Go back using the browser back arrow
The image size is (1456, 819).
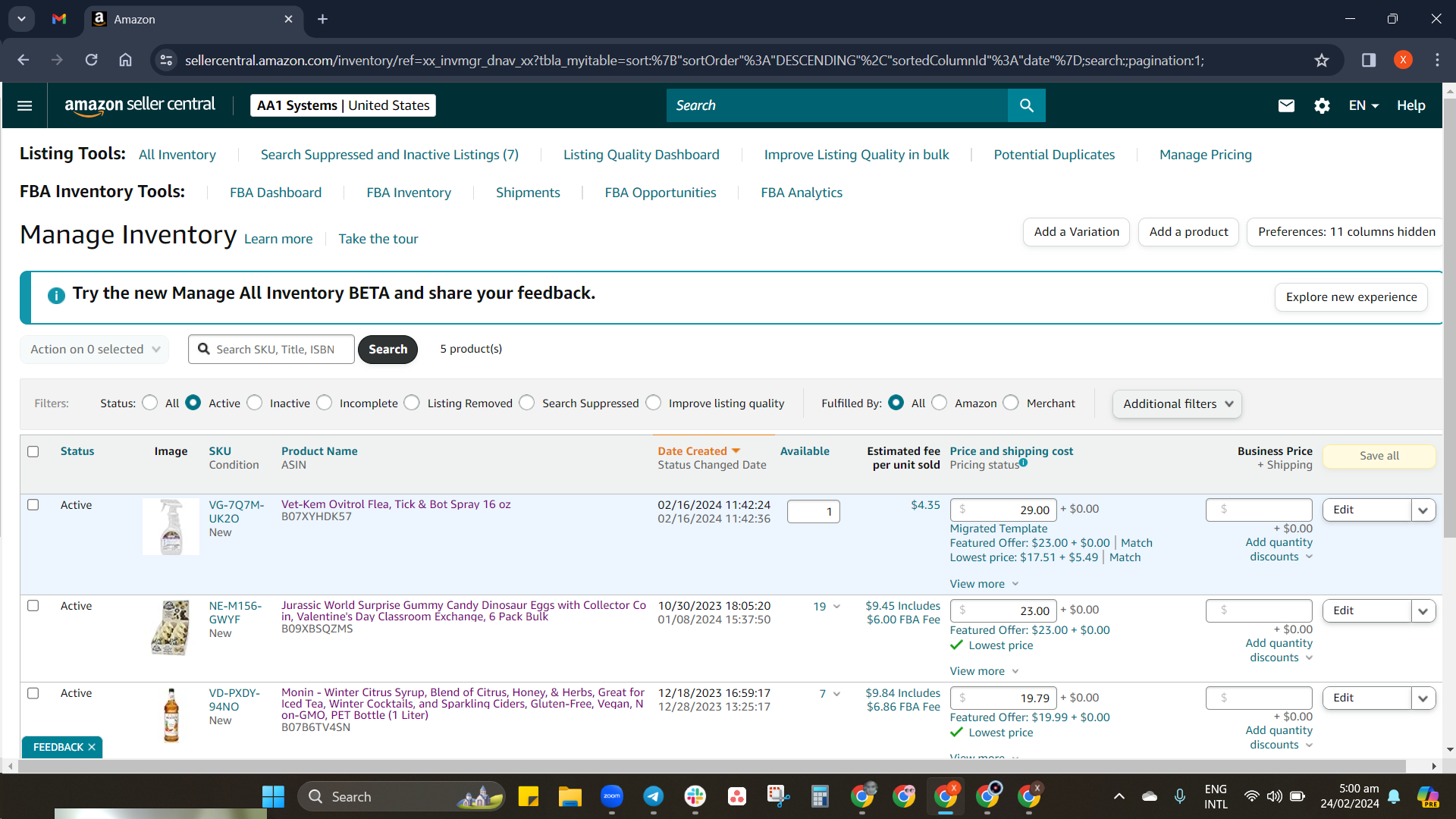23,60
